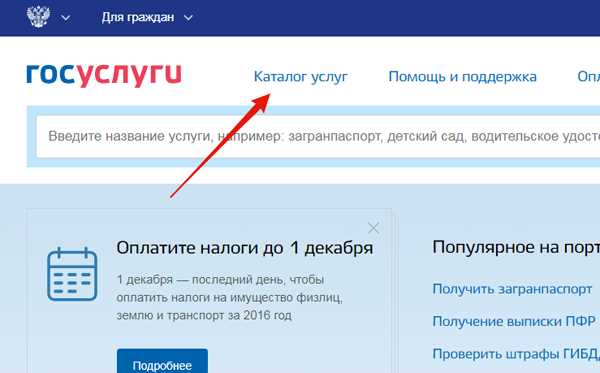Open the Для граждан dropdown
600x373 pixels.
pos(147,18)
